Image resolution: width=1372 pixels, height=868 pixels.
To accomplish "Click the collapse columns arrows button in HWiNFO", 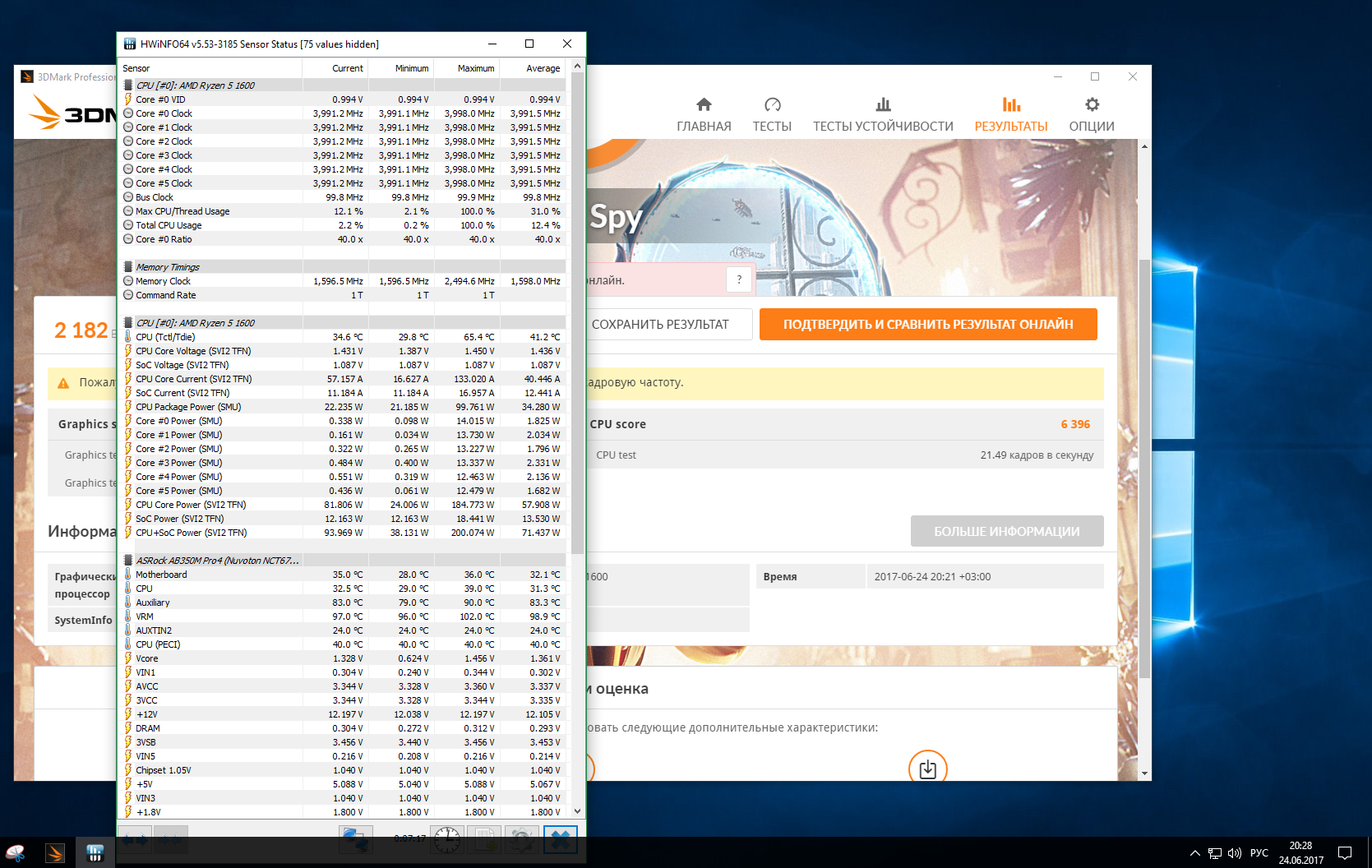I will point(171,839).
